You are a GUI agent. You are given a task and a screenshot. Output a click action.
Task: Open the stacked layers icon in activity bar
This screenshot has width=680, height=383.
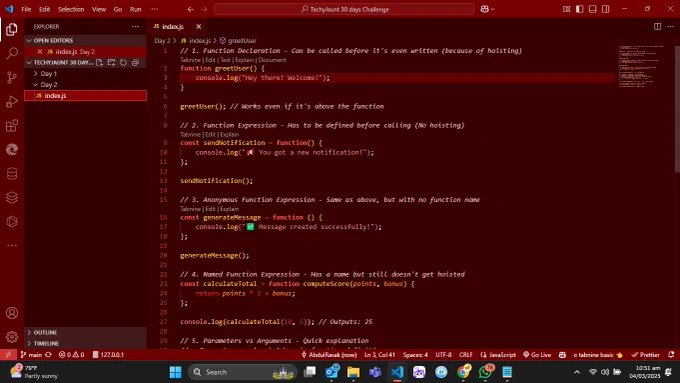(12, 197)
